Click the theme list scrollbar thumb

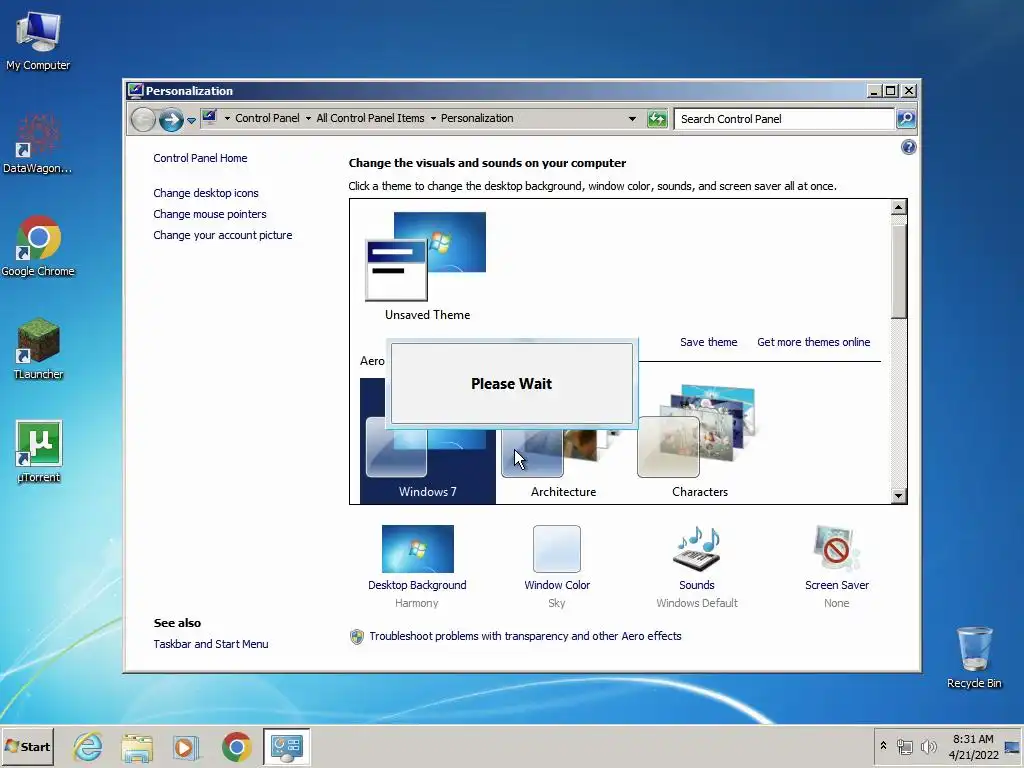[x=899, y=270]
